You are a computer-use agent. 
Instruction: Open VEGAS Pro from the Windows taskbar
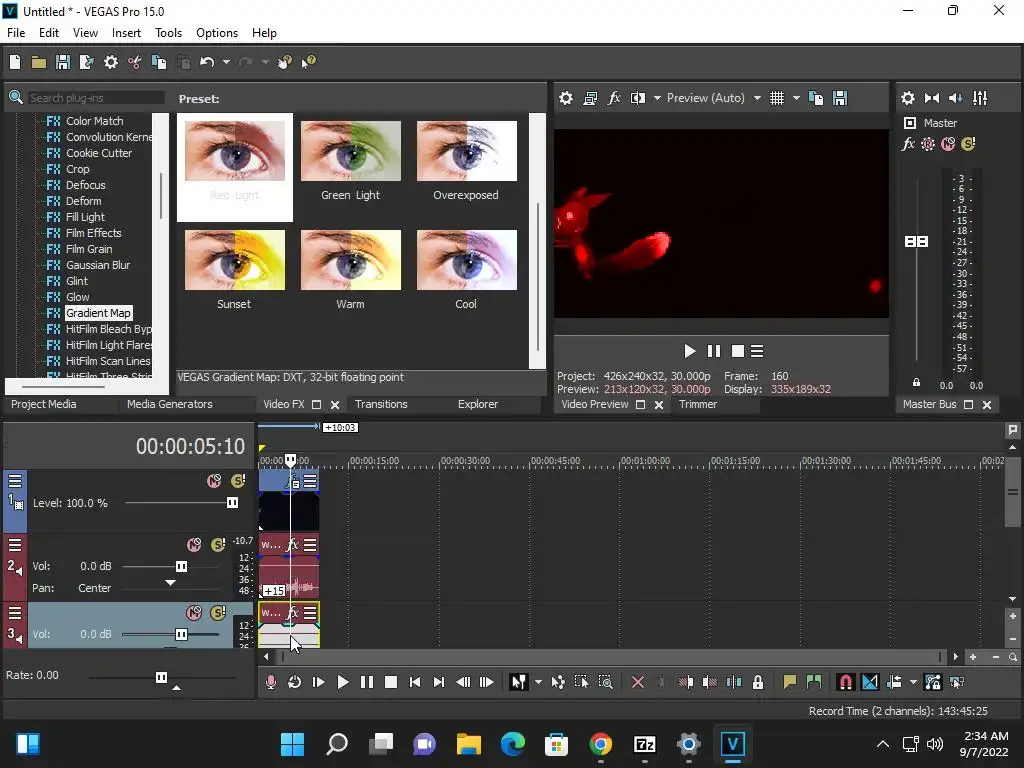[733, 744]
